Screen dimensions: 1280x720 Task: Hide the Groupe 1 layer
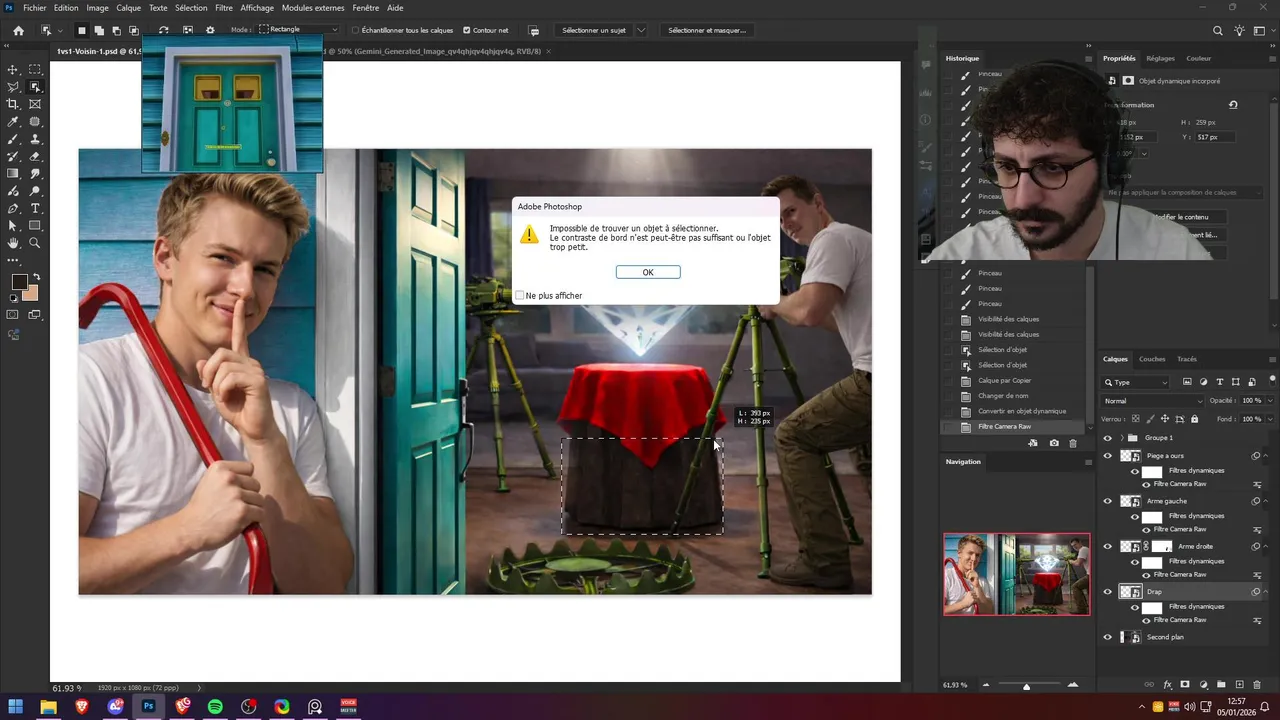pos(1107,438)
